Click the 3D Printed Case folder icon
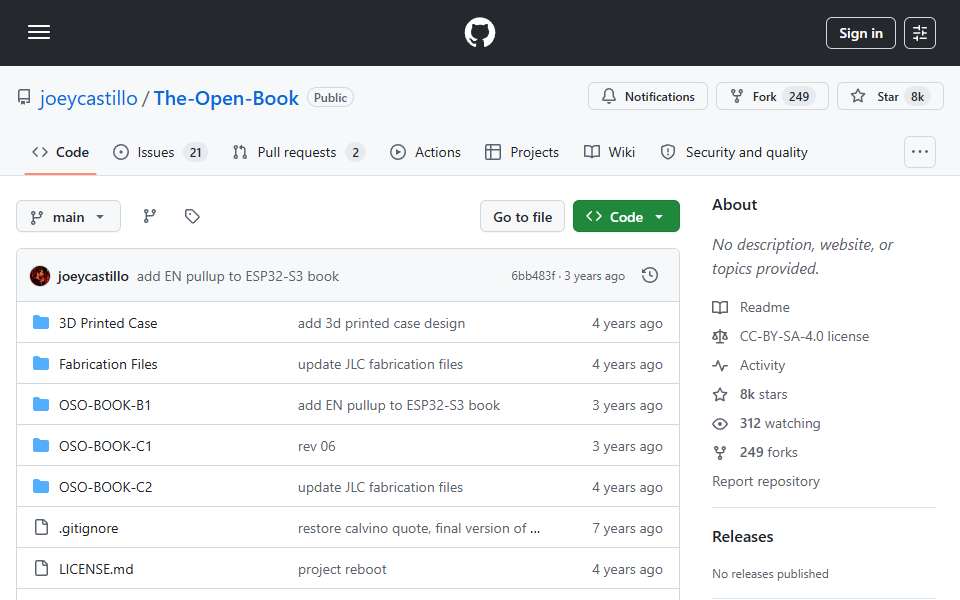 (41, 323)
